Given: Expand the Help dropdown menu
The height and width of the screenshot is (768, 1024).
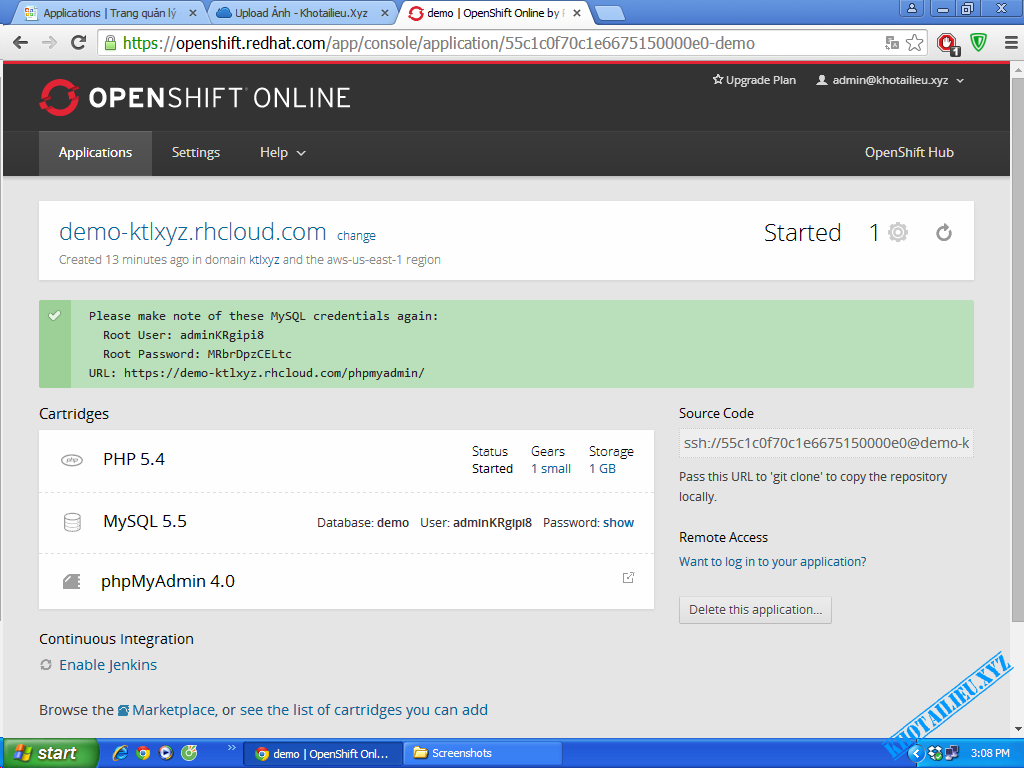Looking at the screenshot, I should pos(282,153).
